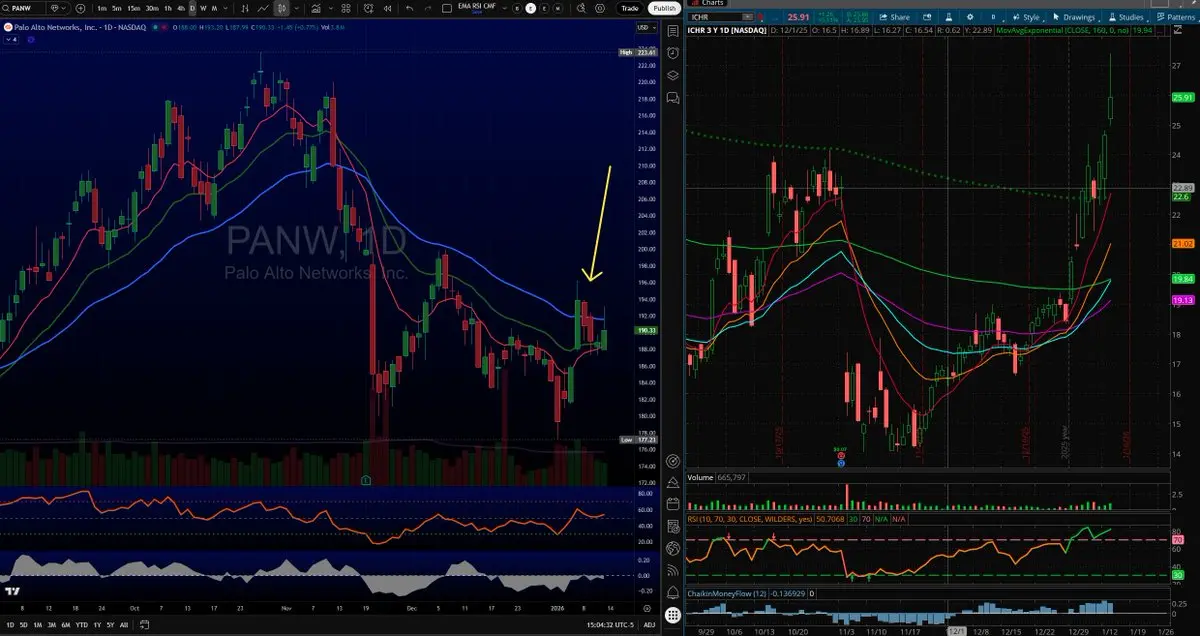Open the Studies menu
The width and height of the screenshot is (1200, 636).
(x=1126, y=17)
